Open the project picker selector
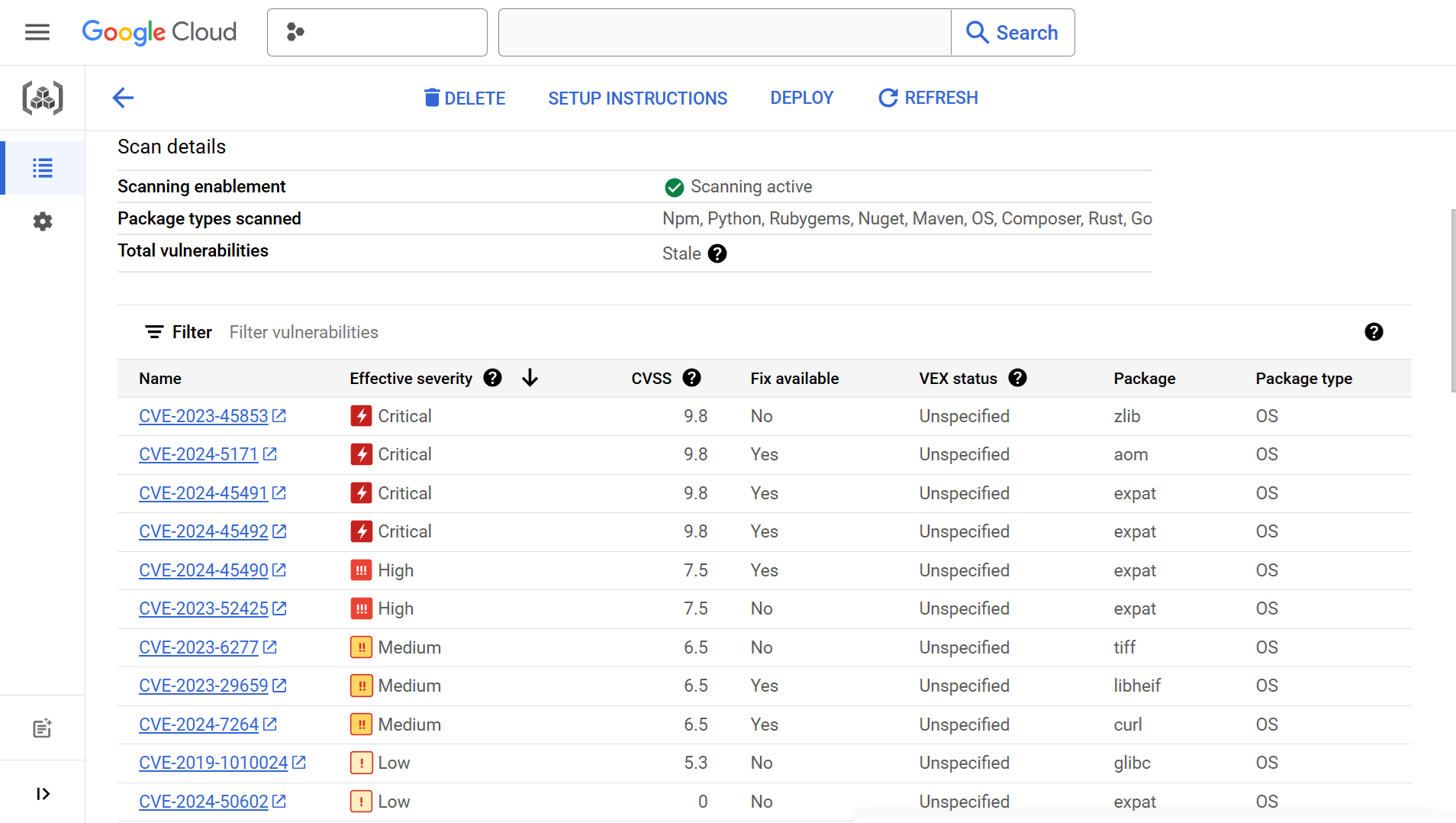This screenshot has height=823, width=1456. (377, 32)
